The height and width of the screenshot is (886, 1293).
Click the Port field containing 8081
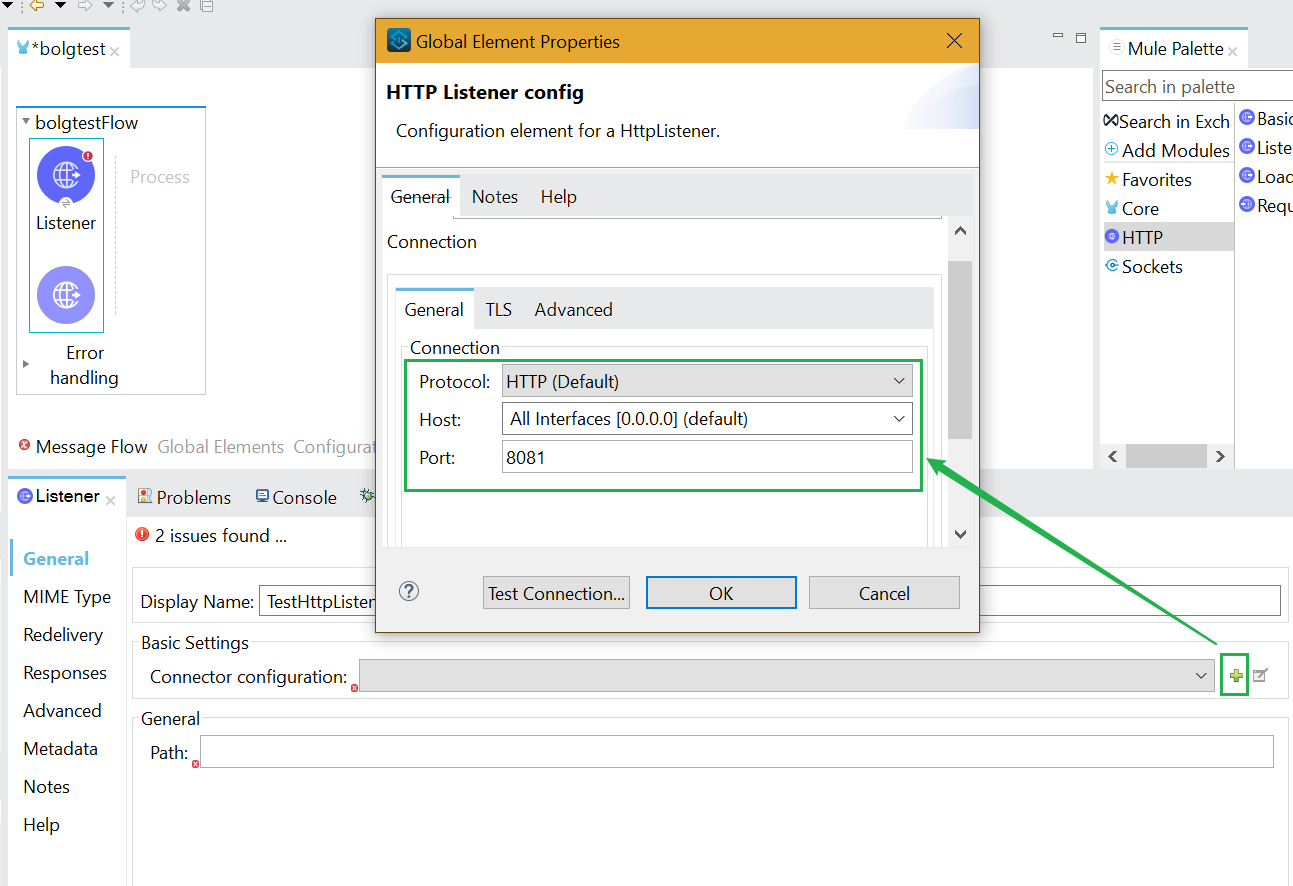tap(707, 457)
